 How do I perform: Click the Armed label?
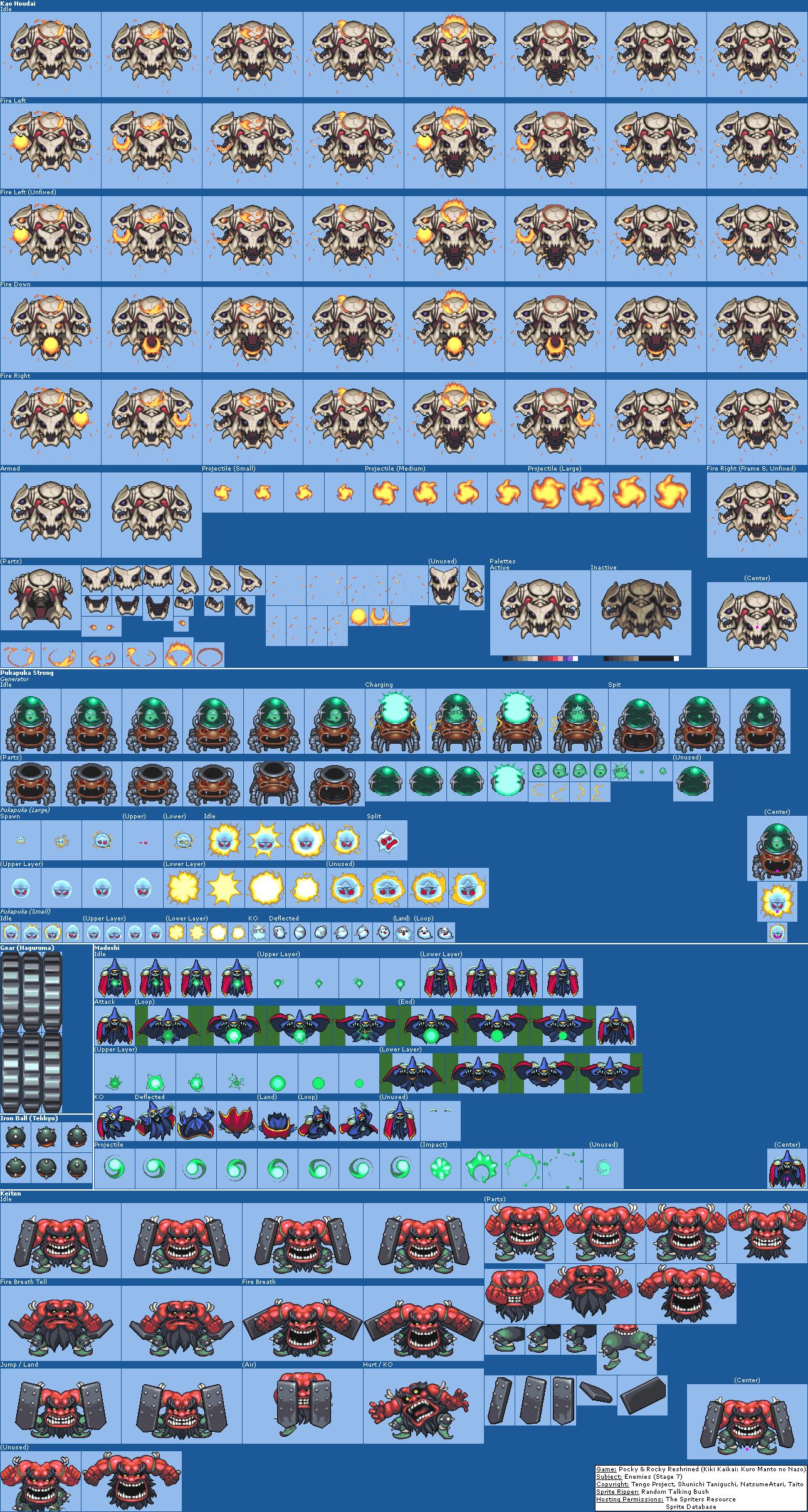(x=10, y=469)
